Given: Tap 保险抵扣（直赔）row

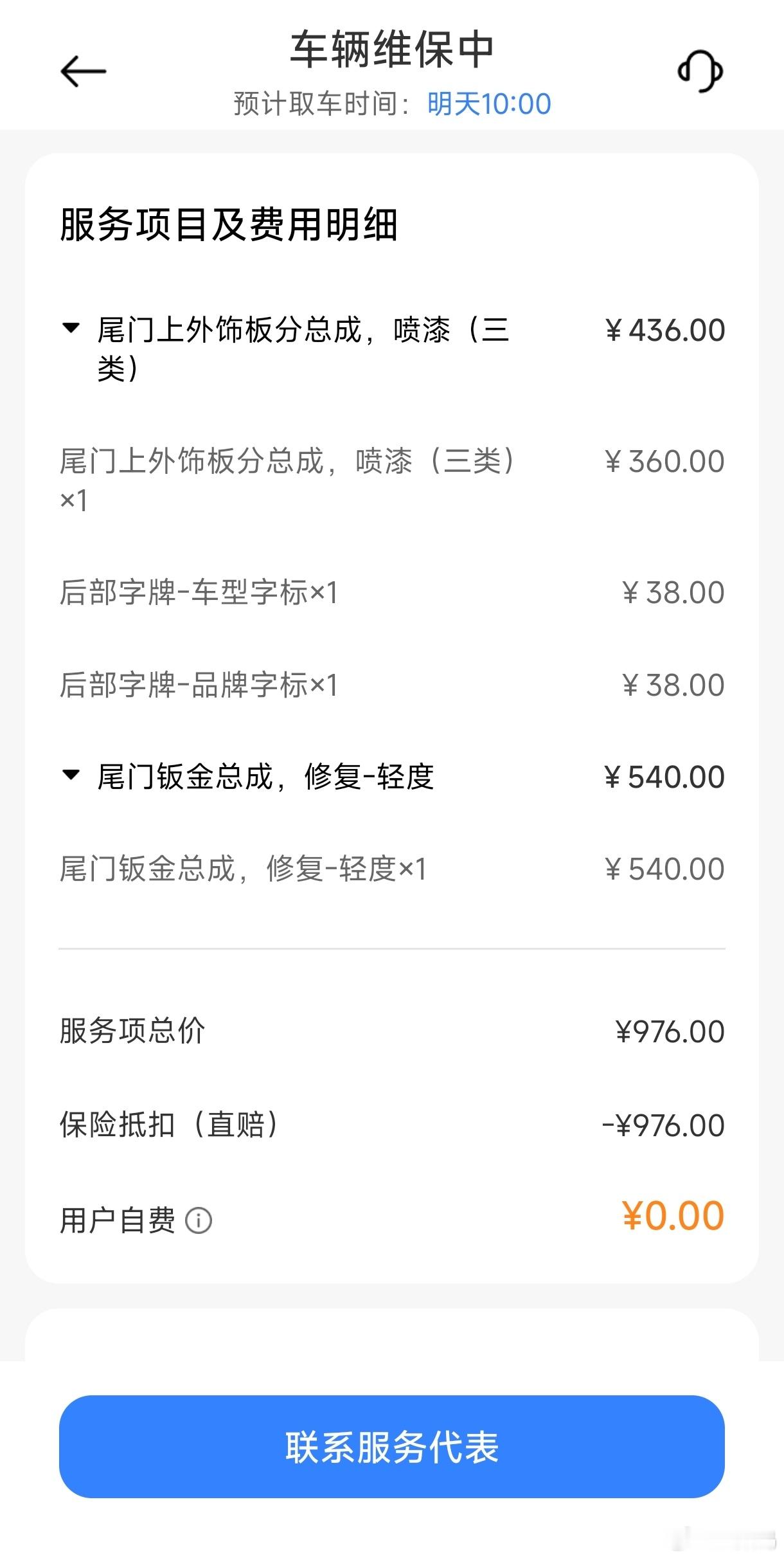Looking at the screenshot, I should click(x=392, y=1125).
